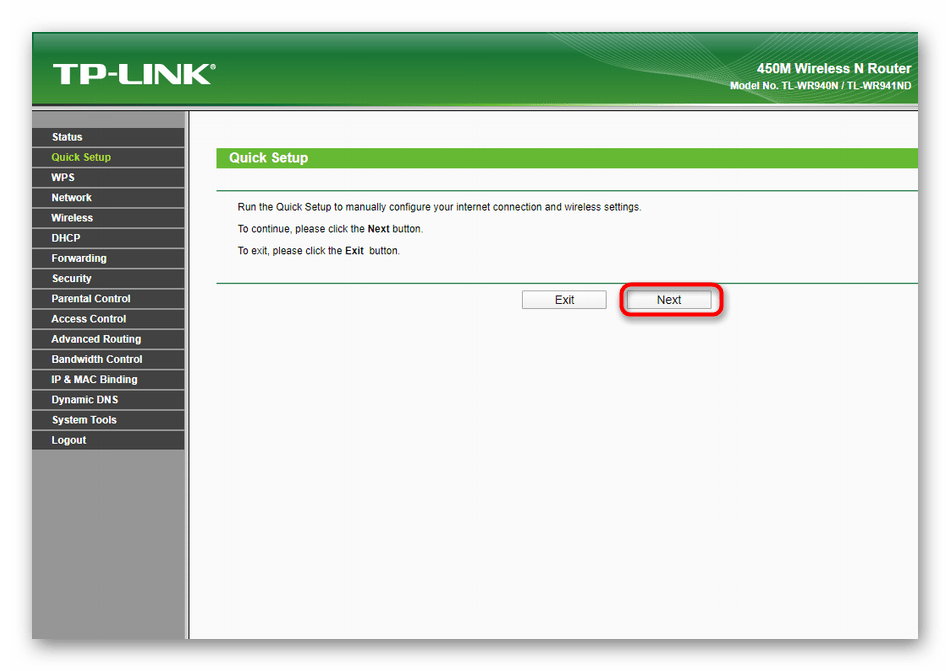Click the Quick Setup green heading
Viewport: 950px width, 671px height.
[567, 158]
